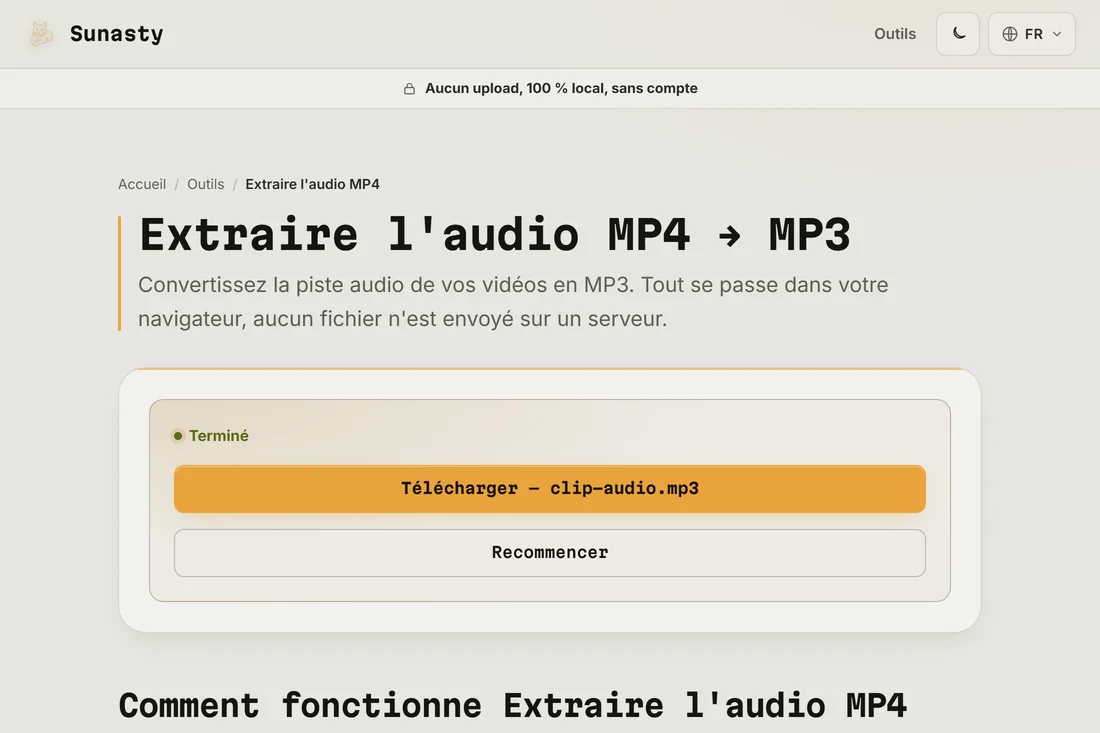
Task: Open Outils in the breadcrumb trail
Action: coord(206,184)
